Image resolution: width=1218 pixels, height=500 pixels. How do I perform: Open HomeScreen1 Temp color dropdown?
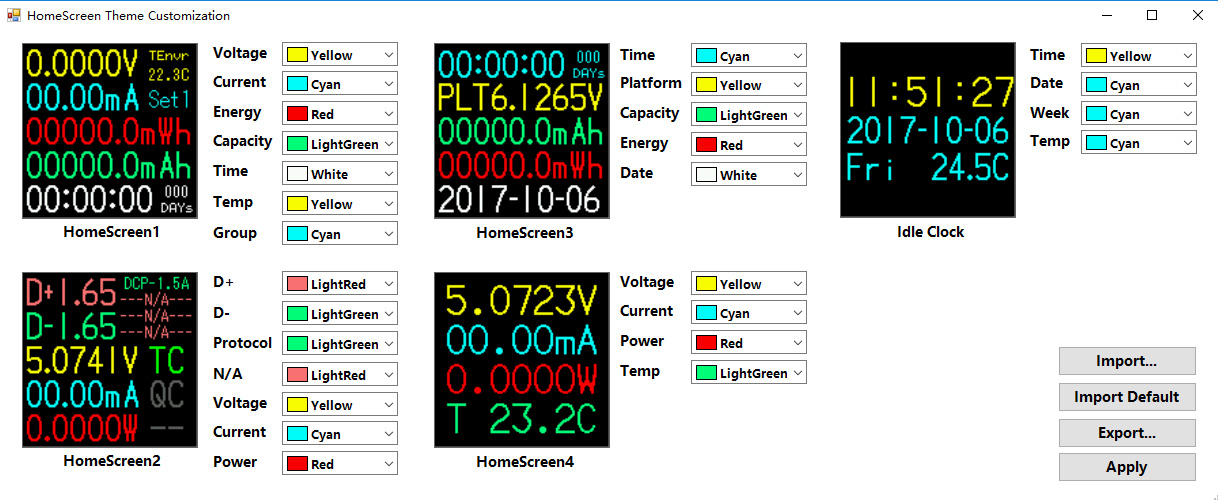coord(340,204)
